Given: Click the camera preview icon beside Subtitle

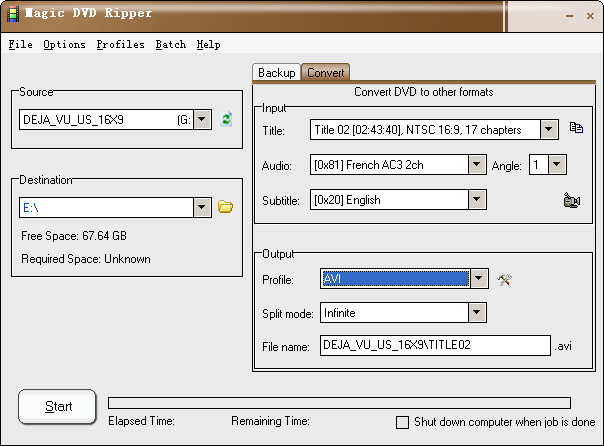Looking at the screenshot, I should 572,200.
